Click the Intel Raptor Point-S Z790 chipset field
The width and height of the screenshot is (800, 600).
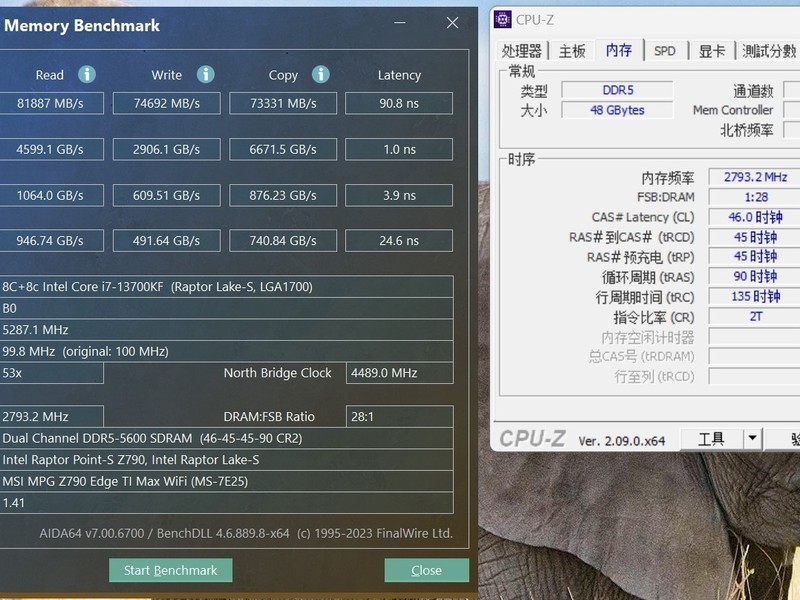pos(227,460)
